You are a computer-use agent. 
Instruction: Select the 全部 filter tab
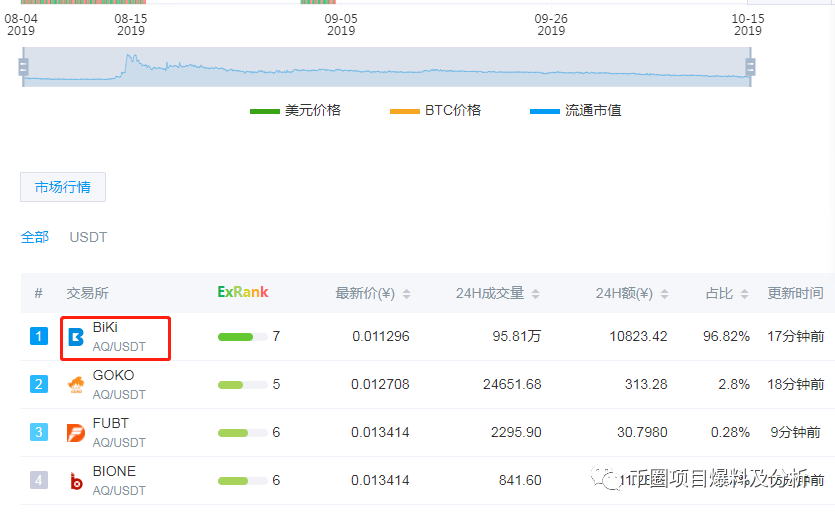tap(35, 237)
